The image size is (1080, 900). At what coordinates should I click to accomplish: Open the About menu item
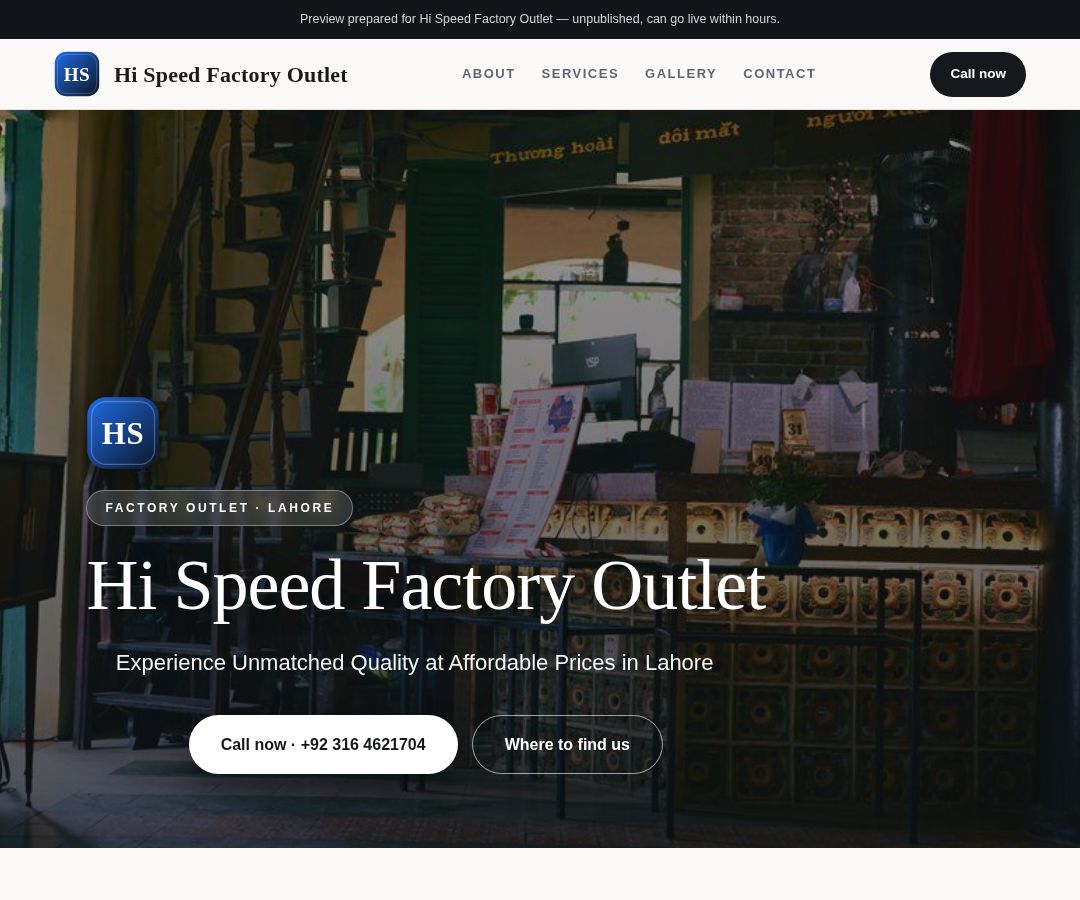[x=488, y=74]
